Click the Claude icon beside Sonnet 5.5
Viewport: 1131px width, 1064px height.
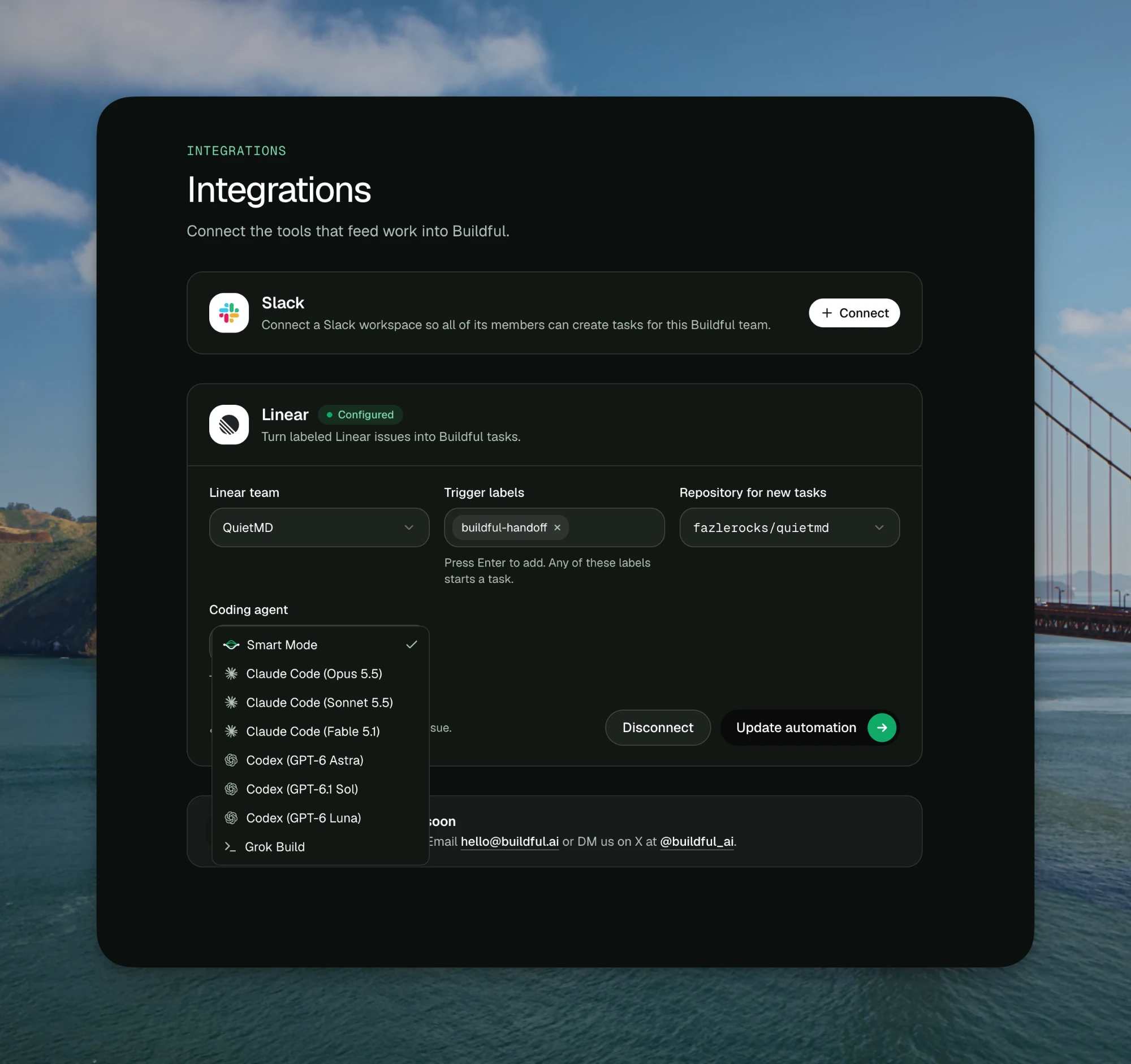(231, 702)
